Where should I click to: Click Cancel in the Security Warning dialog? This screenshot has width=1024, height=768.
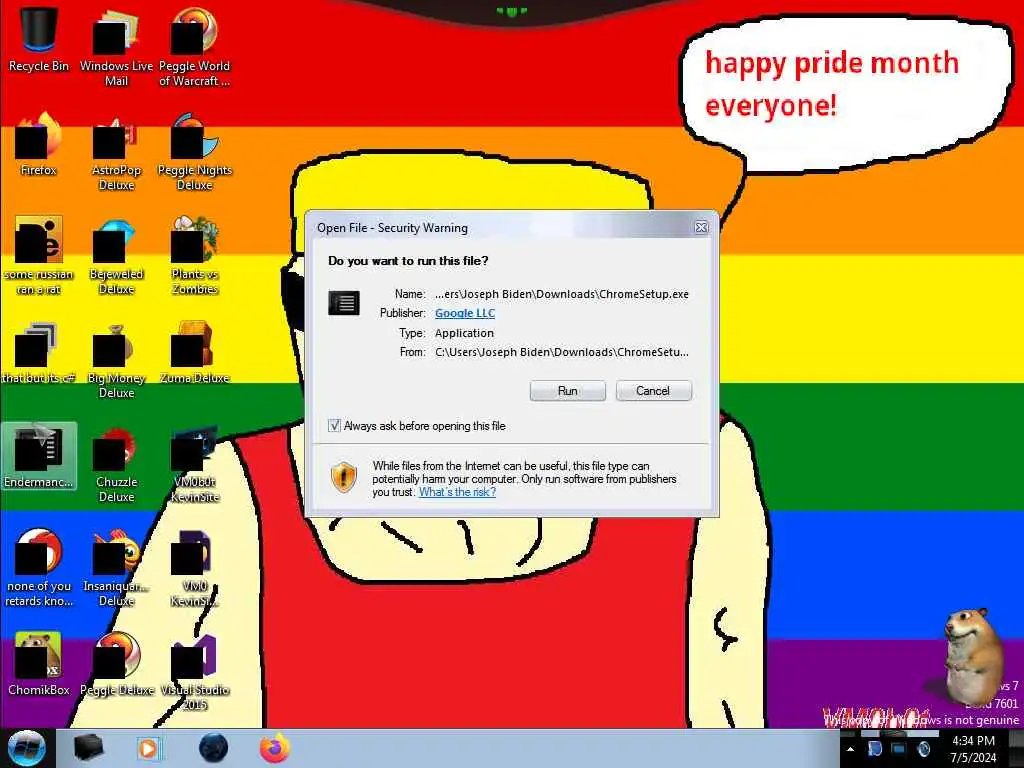pos(653,391)
